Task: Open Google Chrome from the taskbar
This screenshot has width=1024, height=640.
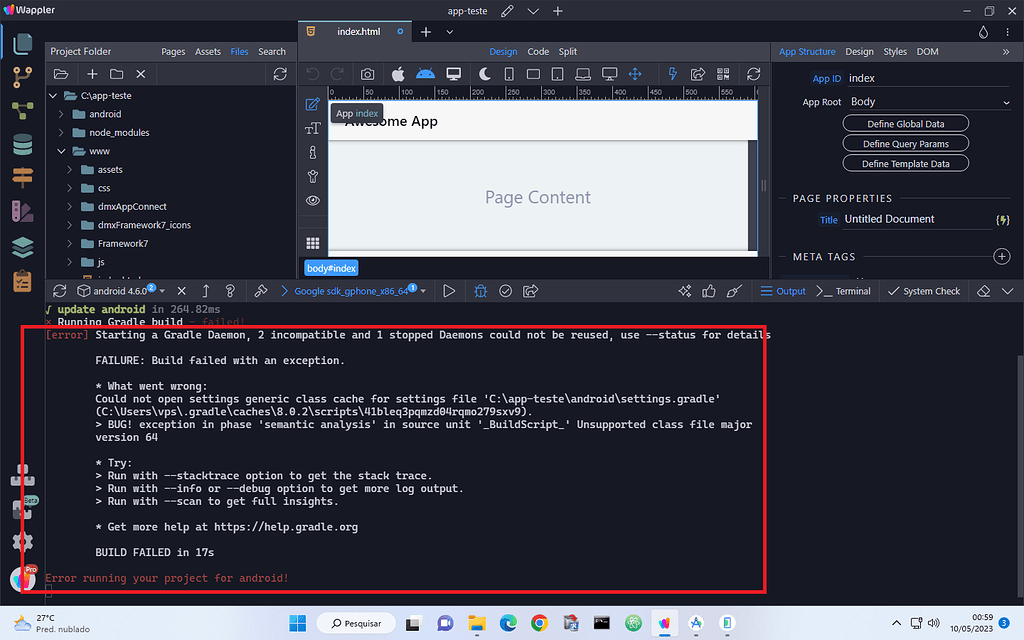Action: tap(539, 623)
